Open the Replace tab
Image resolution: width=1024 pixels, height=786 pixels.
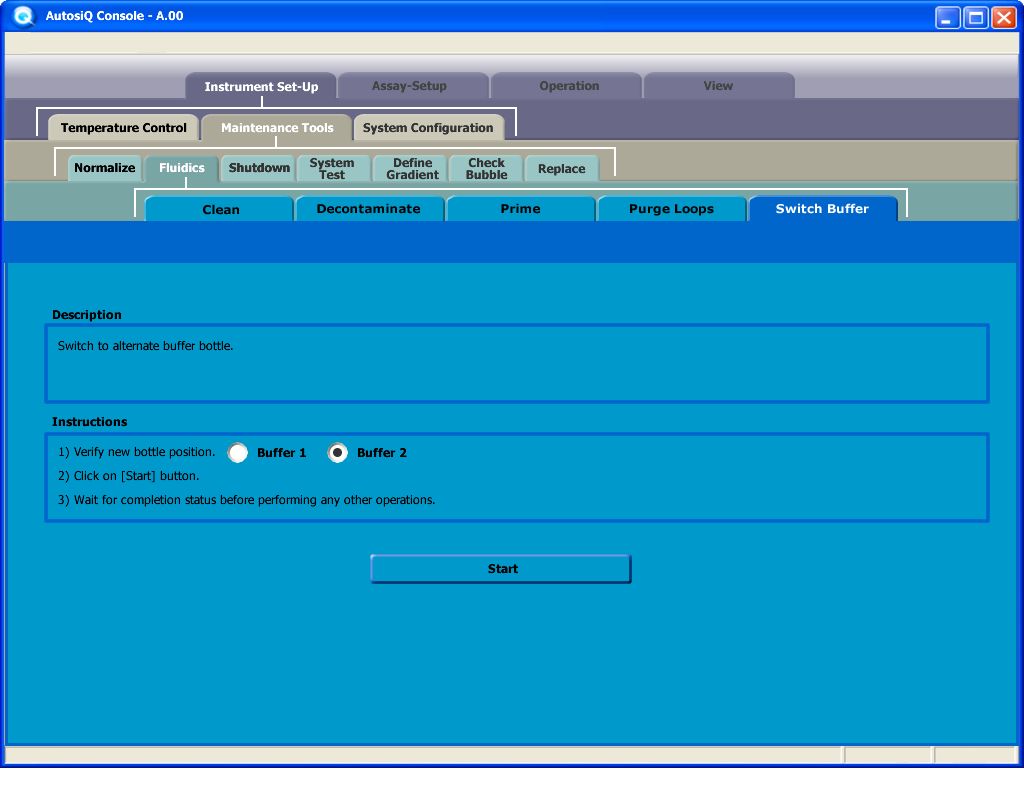click(x=561, y=169)
